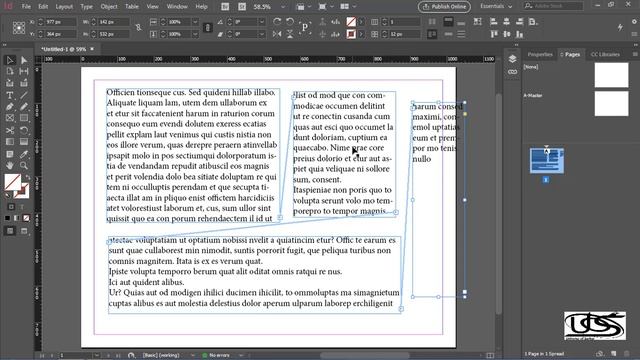Select the Zoom tool

pyautogui.click(x=24, y=166)
